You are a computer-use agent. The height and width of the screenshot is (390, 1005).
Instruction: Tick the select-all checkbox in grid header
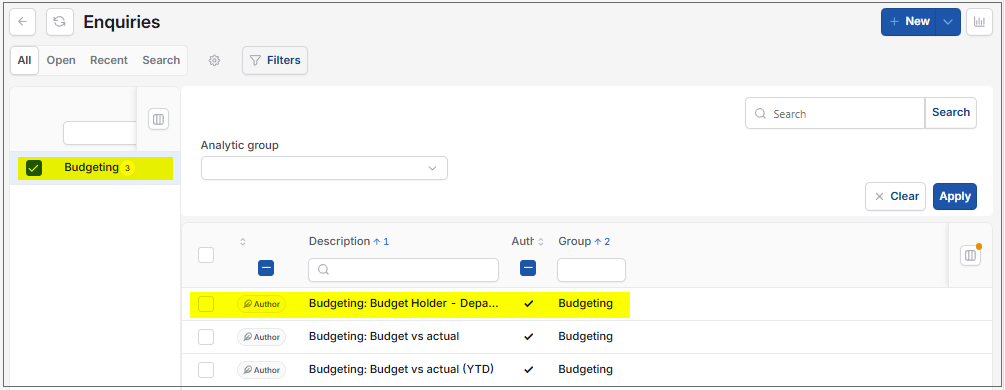206,255
